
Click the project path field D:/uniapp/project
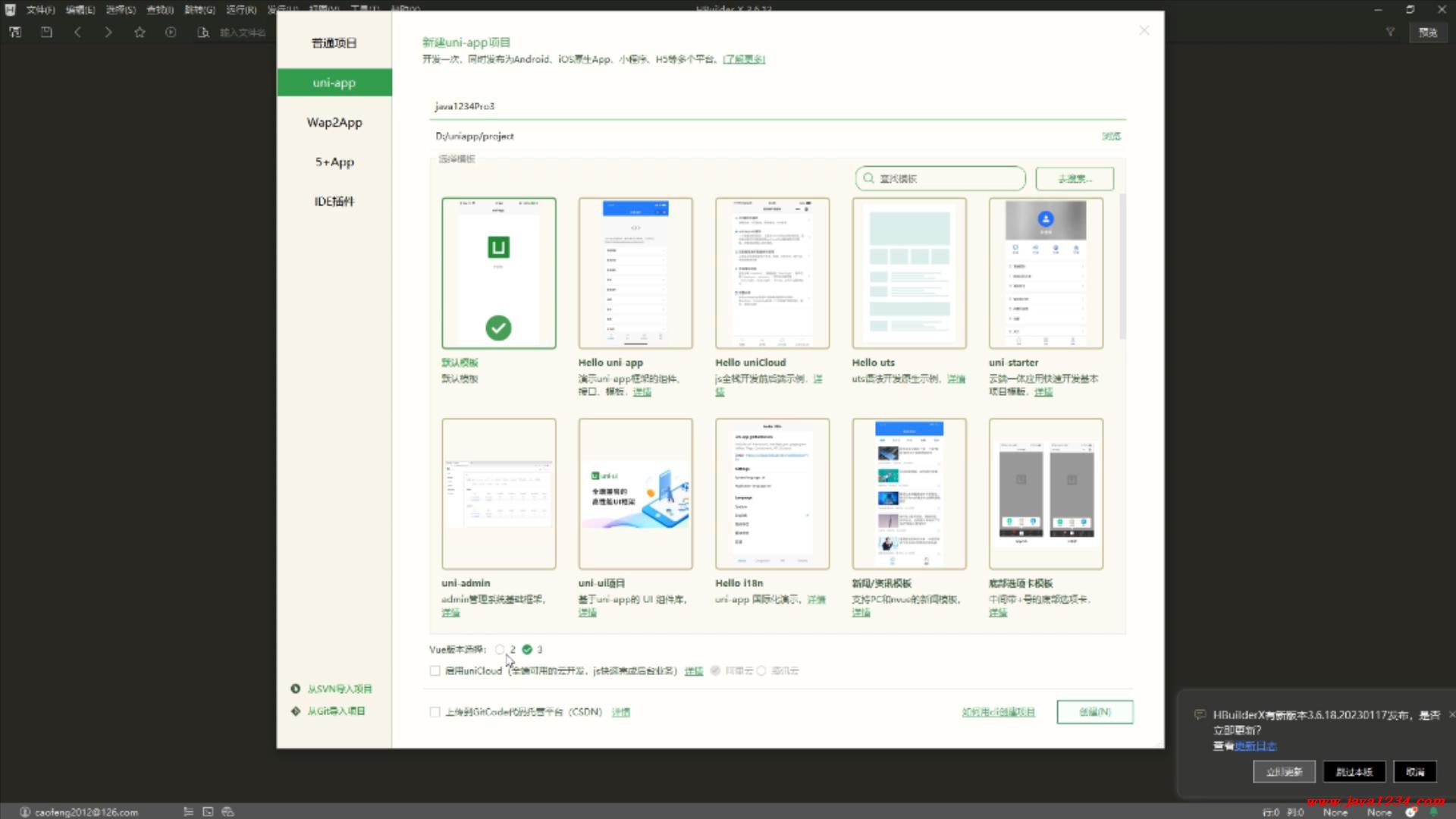(762, 136)
